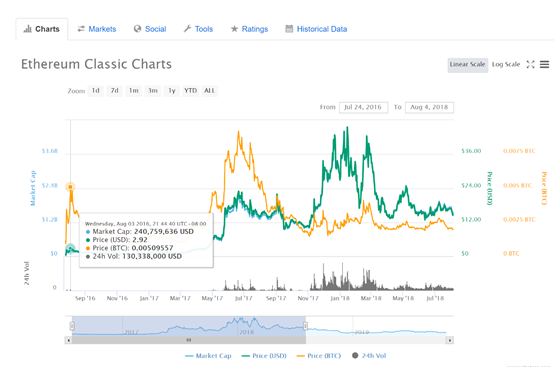This screenshot has width=554, height=367.
Task: Open the Charts tab
Action: tap(42, 29)
